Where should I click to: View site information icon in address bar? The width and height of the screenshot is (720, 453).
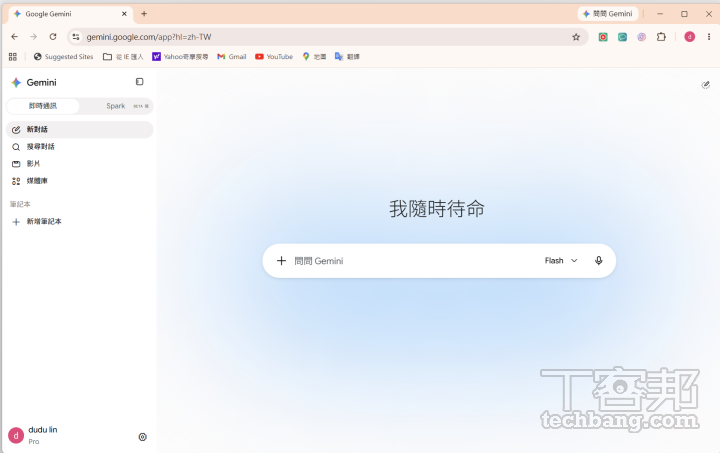point(76,37)
